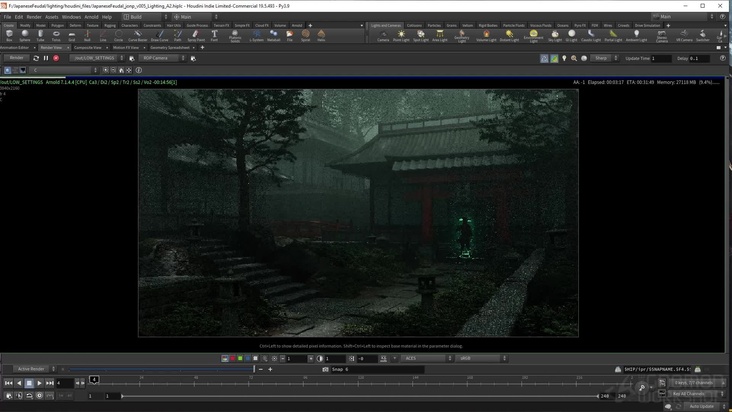Image resolution: width=732 pixels, height=412 pixels.
Task: Select the Sphere shelf tool
Action: [25, 35]
